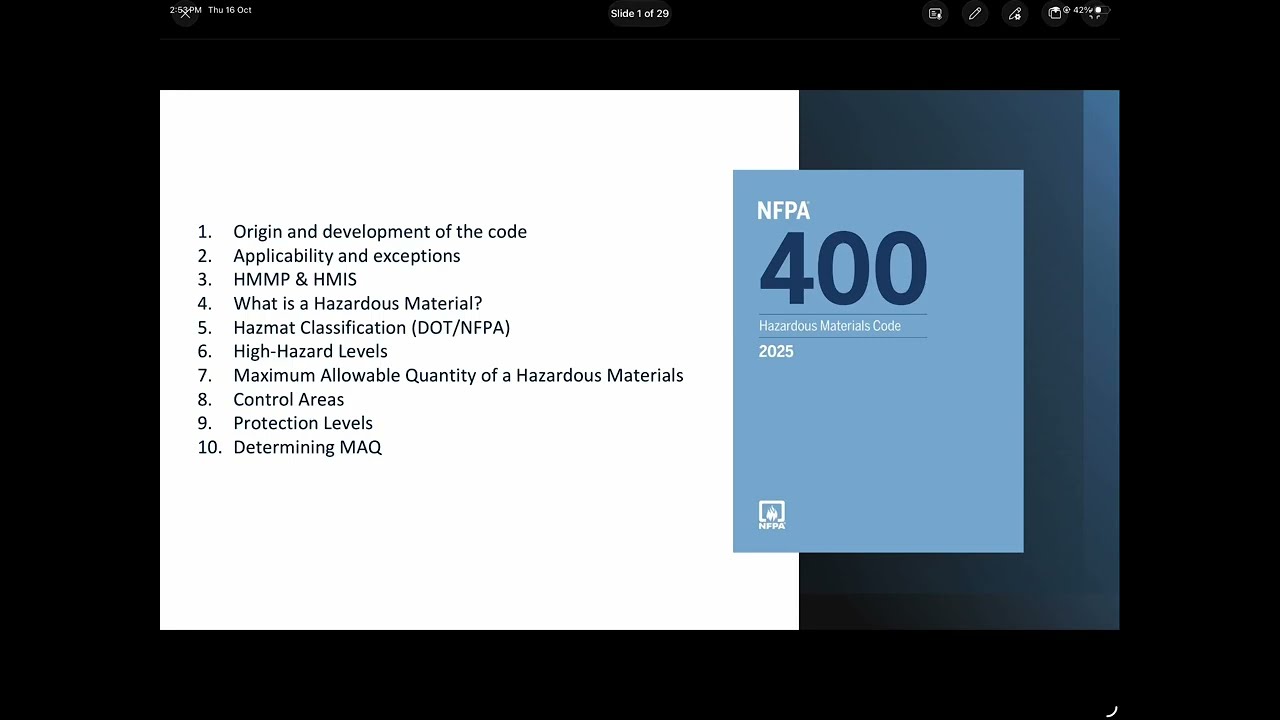Click the 'HMMP & HMIS' line

(295, 279)
